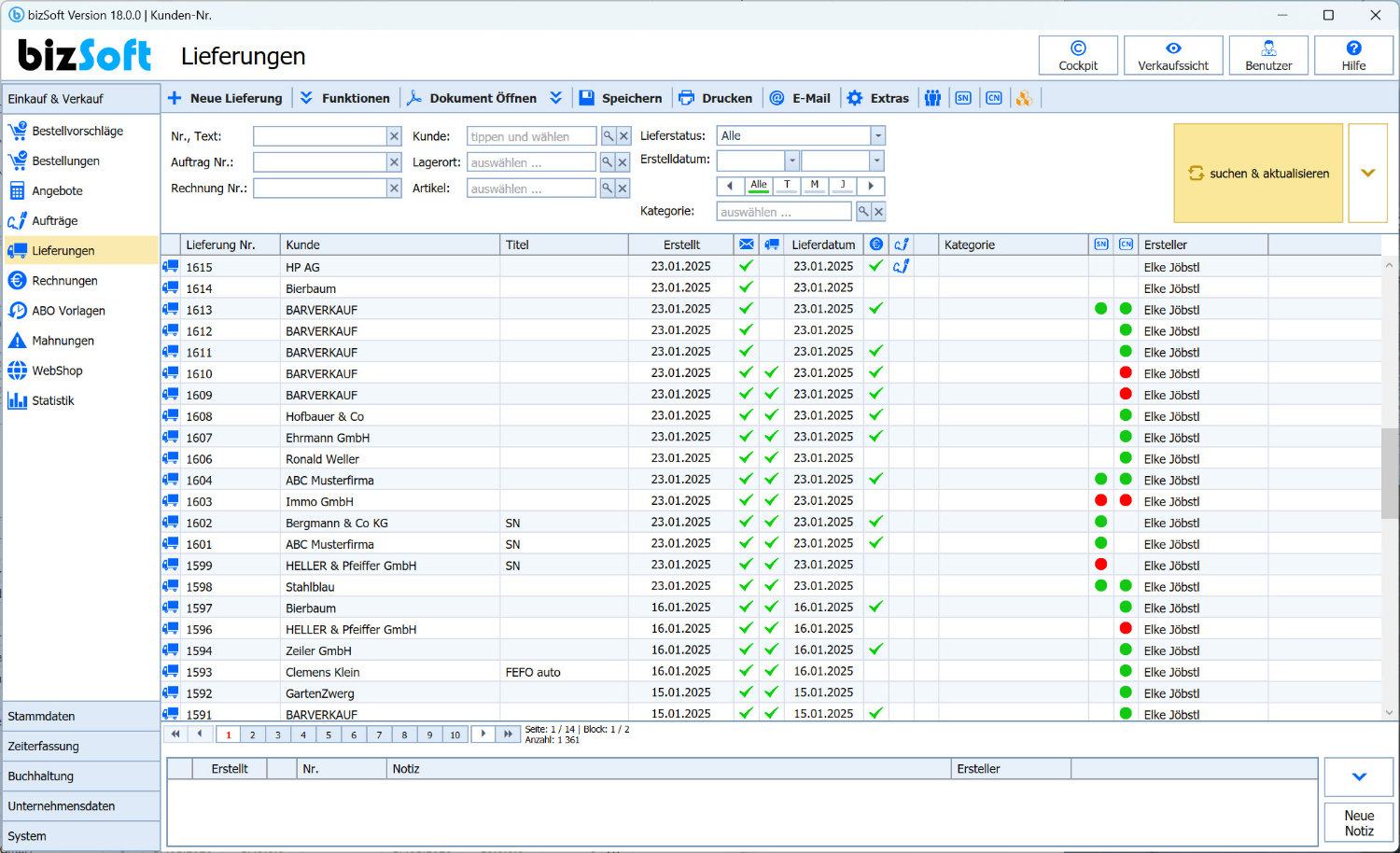Screen dimensions: 1400x853
Task: Click the green SN status dot in row 1613
Action: (1101, 308)
